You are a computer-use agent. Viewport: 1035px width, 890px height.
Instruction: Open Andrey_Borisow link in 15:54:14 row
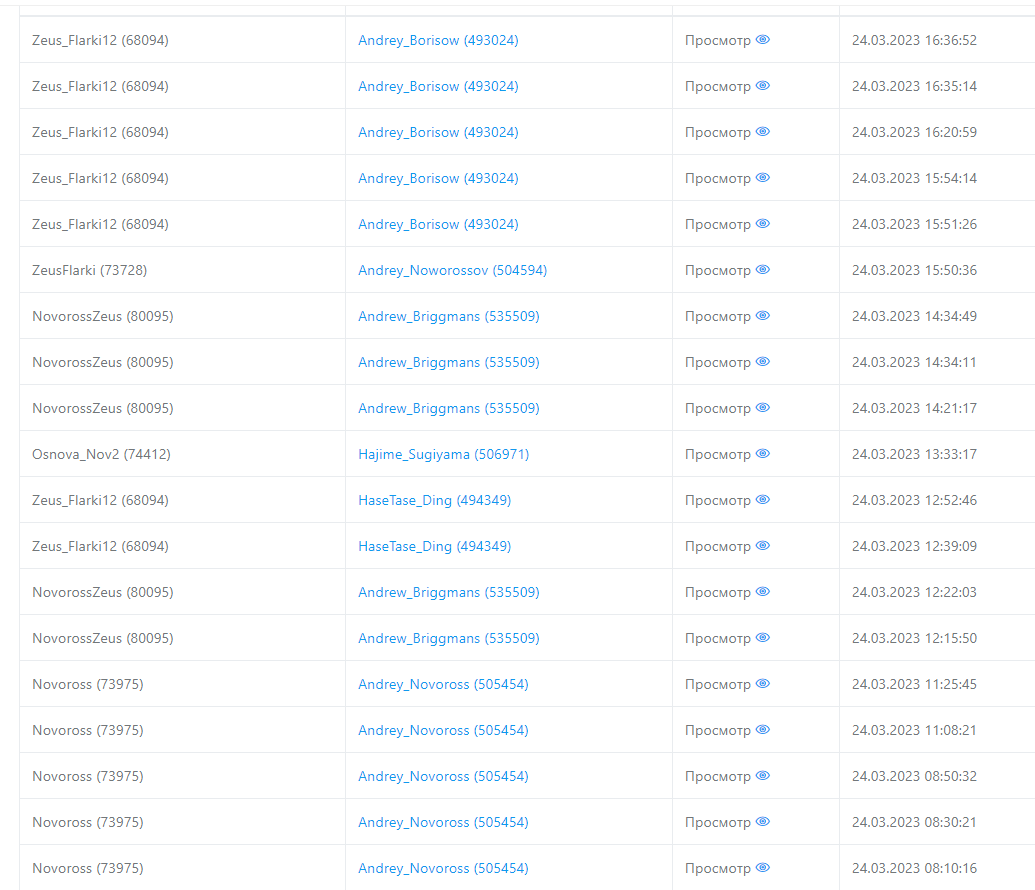pyautogui.click(x=438, y=178)
